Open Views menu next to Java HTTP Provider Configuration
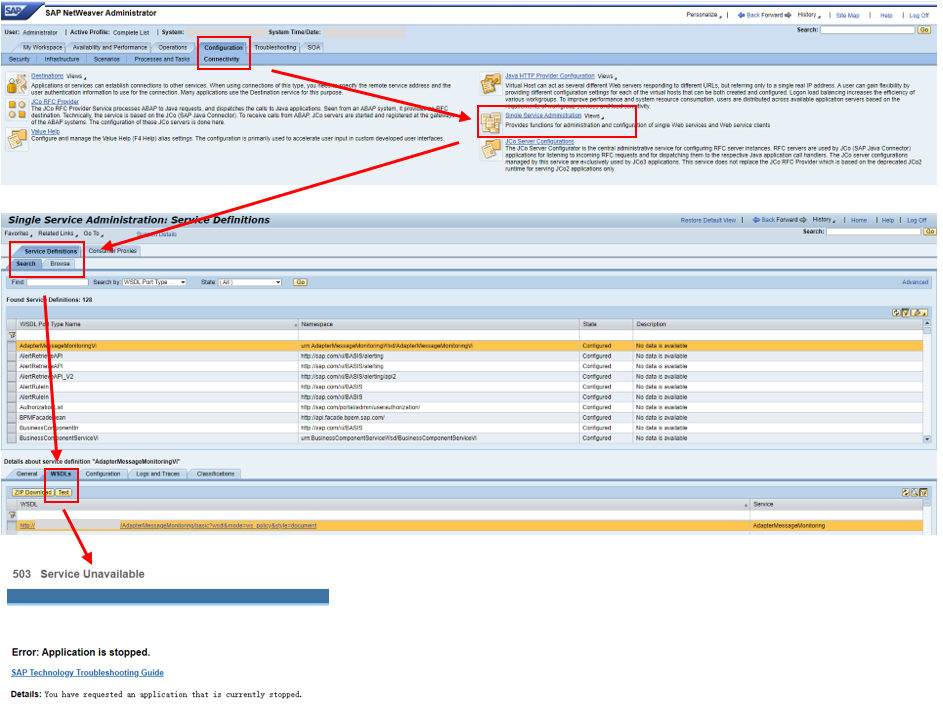 click(x=607, y=76)
